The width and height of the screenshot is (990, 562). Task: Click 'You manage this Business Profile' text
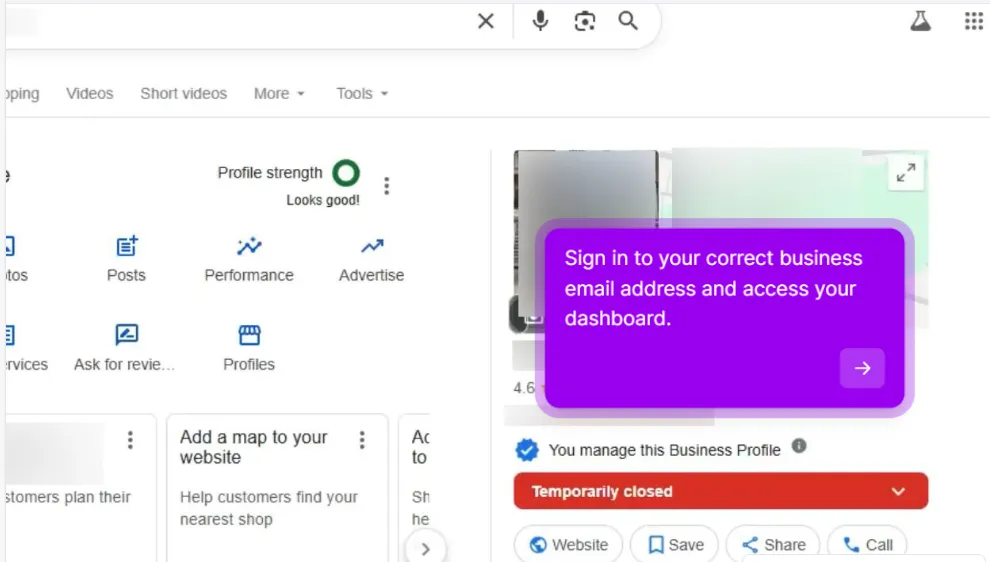[x=664, y=450]
